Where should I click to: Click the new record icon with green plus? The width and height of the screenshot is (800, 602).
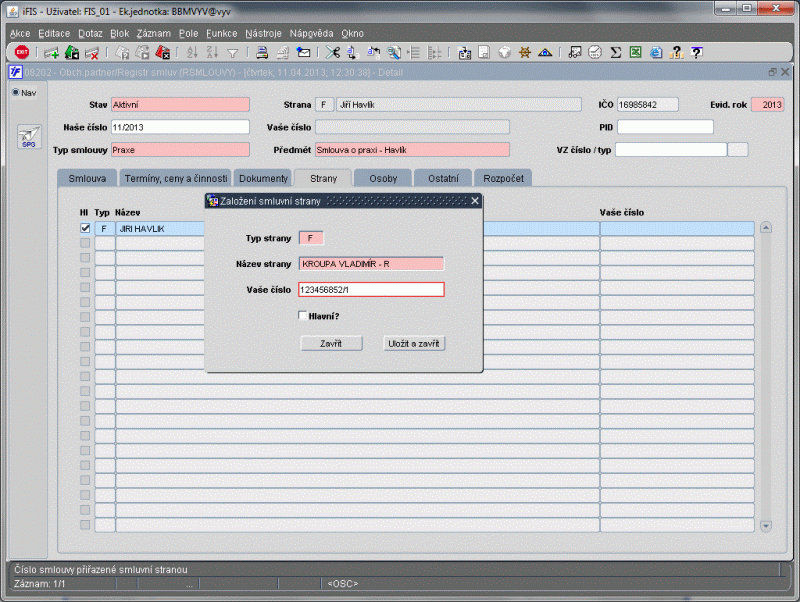point(51,52)
